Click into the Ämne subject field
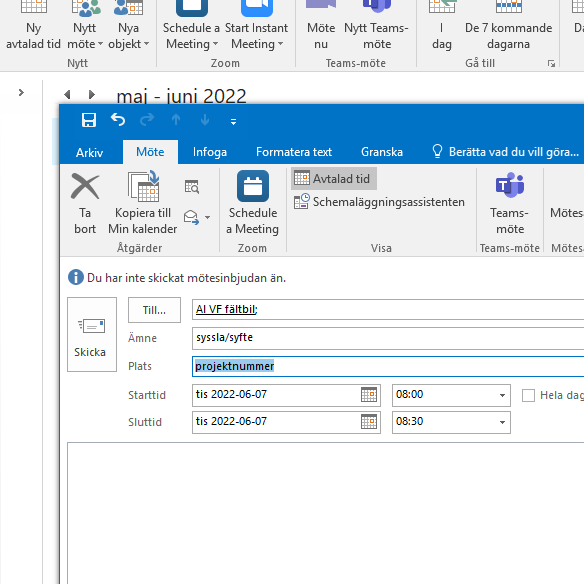Viewport: 584px width, 584px height. pos(387,338)
